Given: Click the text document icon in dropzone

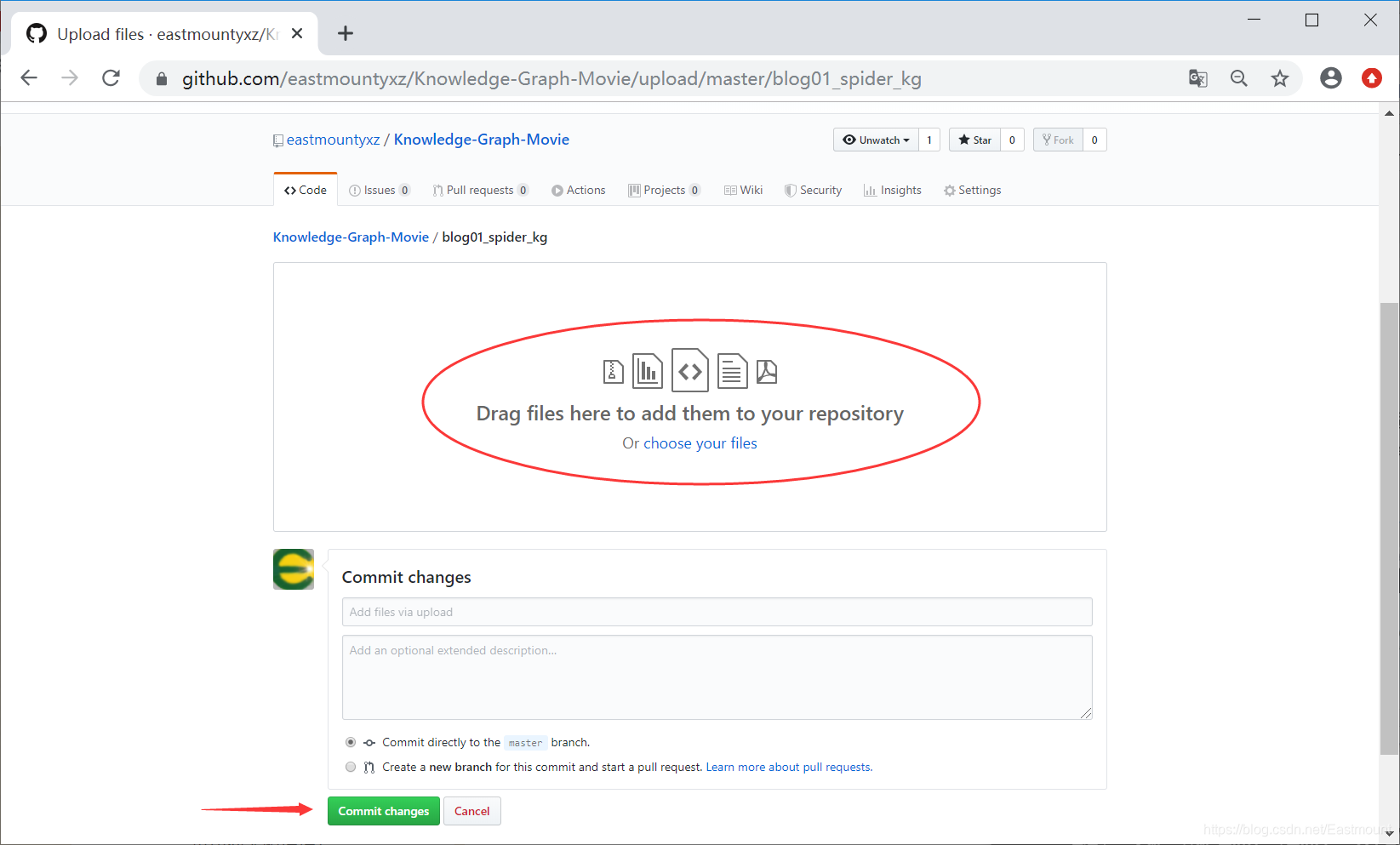Looking at the screenshot, I should pyautogui.click(x=732, y=371).
